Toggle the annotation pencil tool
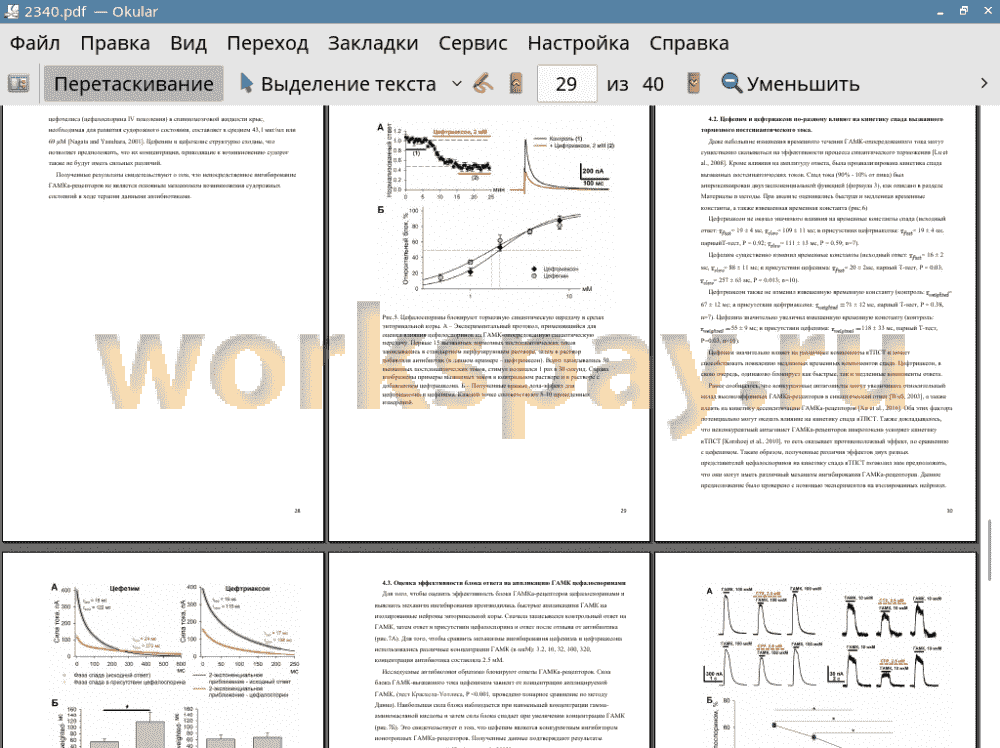 [483, 84]
